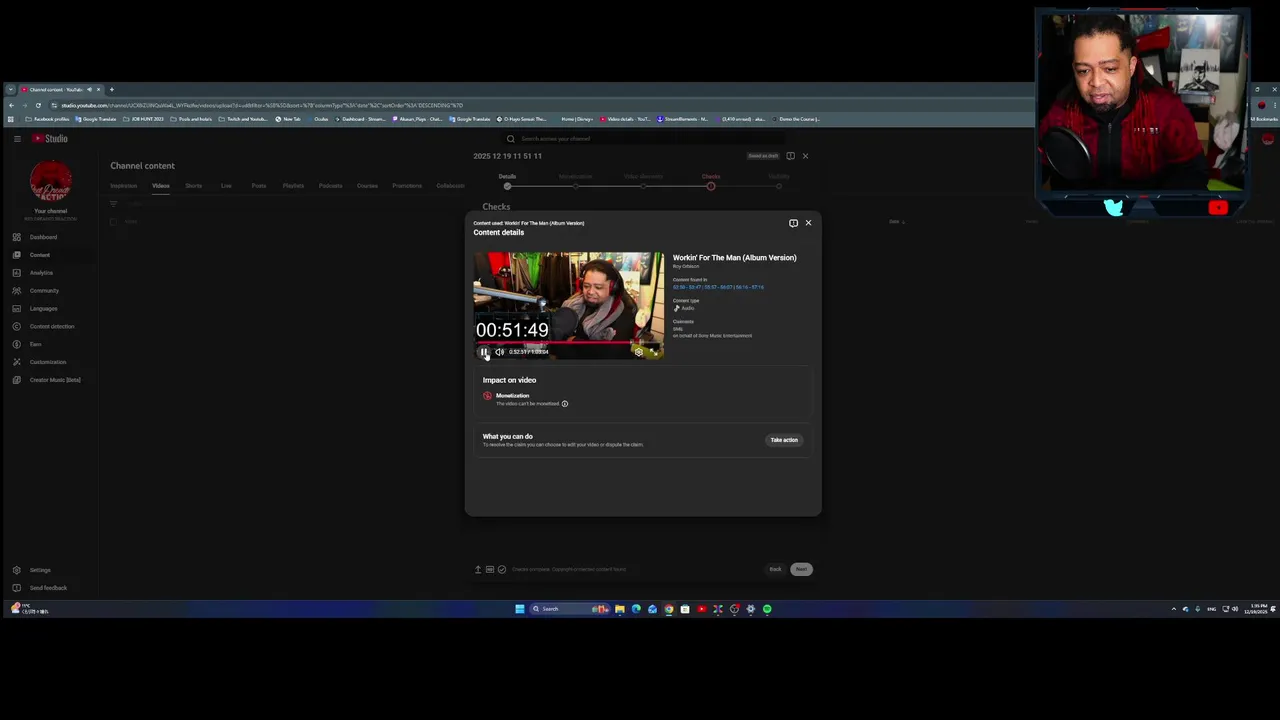Viewport: 1280px width, 720px height.
Task: Switch to the Posts tab
Action: click(x=259, y=186)
